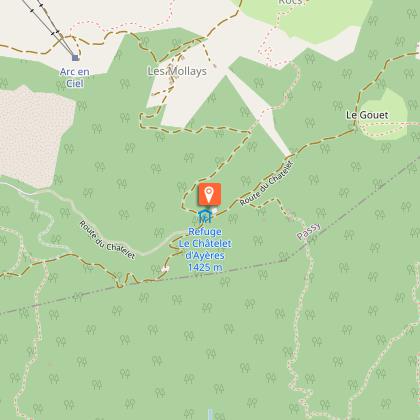Select the partially visible "Rocs" label
This screenshot has width=420, height=420.
pyautogui.click(x=290, y=2)
